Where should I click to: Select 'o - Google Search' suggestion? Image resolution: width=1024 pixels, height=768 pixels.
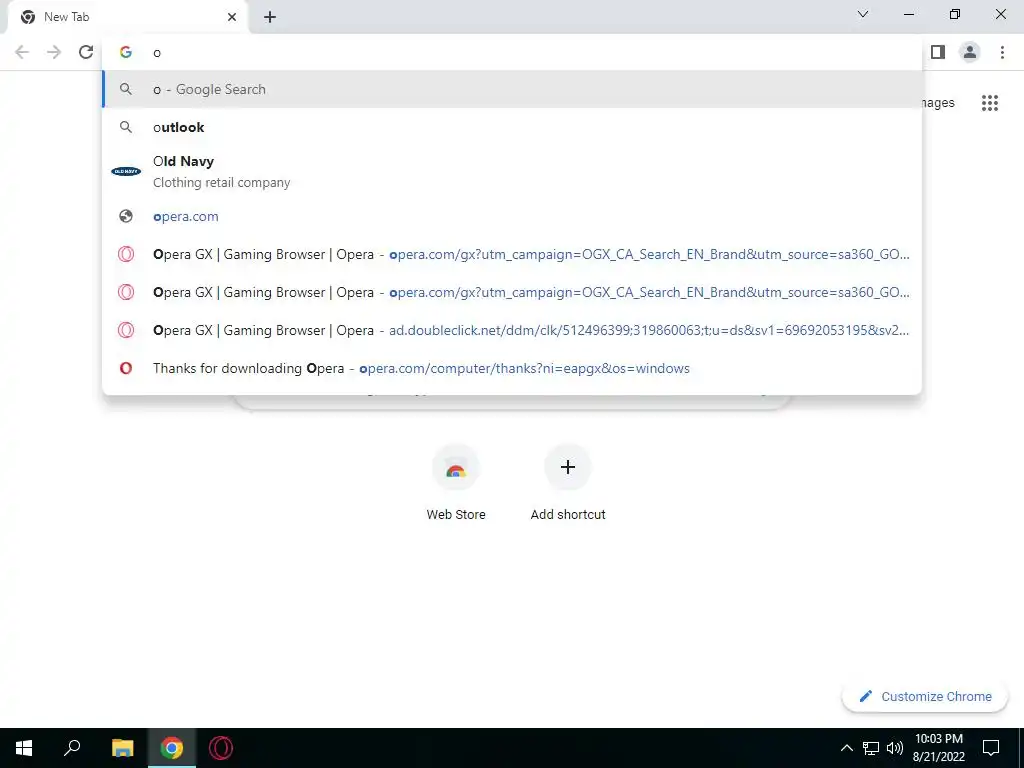pos(513,89)
